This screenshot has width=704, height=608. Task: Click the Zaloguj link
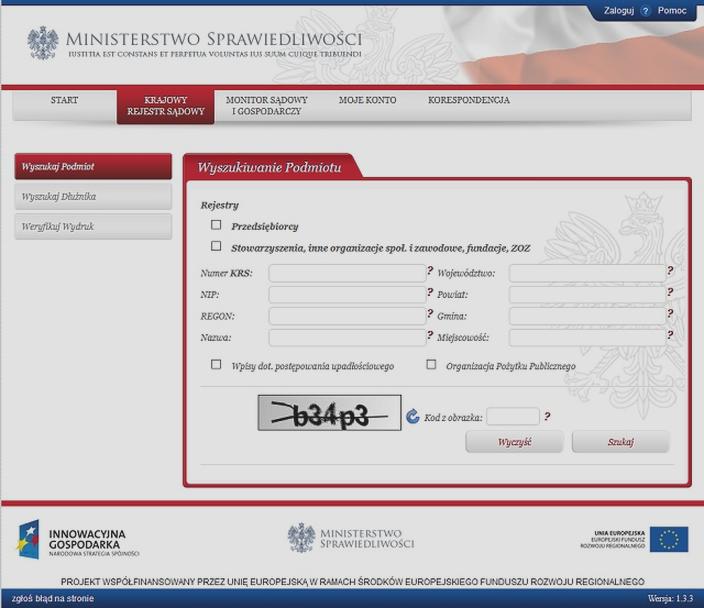619,11
